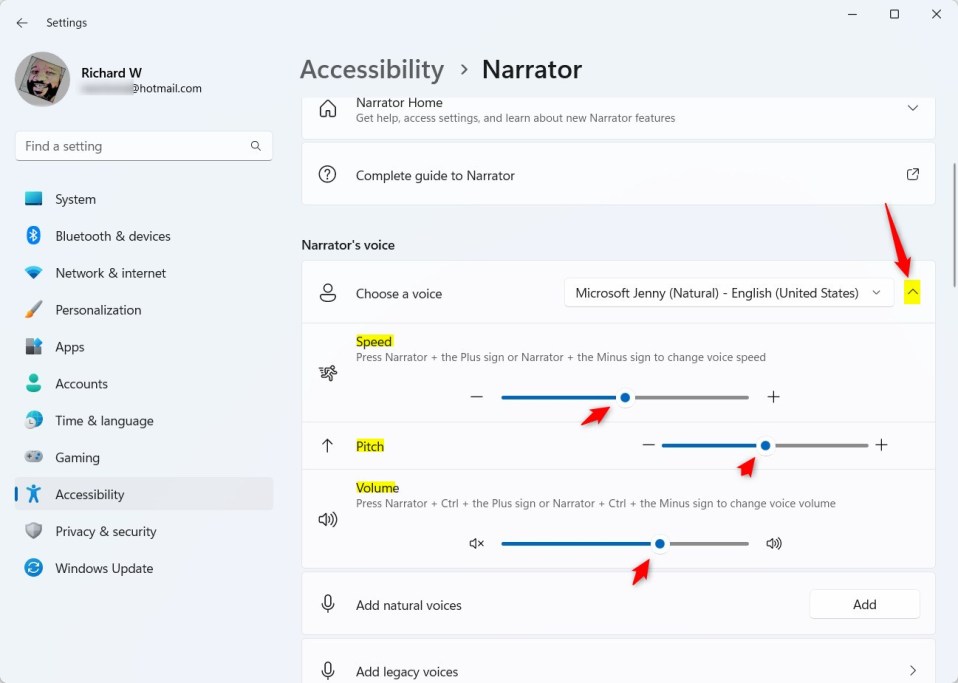Click the Add natural voices button

pos(864,604)
